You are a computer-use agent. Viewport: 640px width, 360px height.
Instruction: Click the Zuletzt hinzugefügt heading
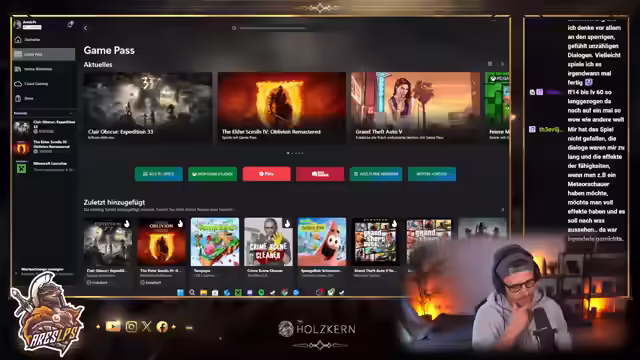(x=114, y=202)
